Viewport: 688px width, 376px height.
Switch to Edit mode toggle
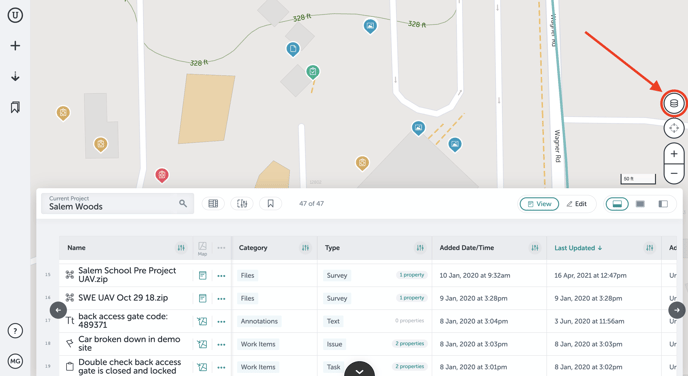[x=577, y=204]
